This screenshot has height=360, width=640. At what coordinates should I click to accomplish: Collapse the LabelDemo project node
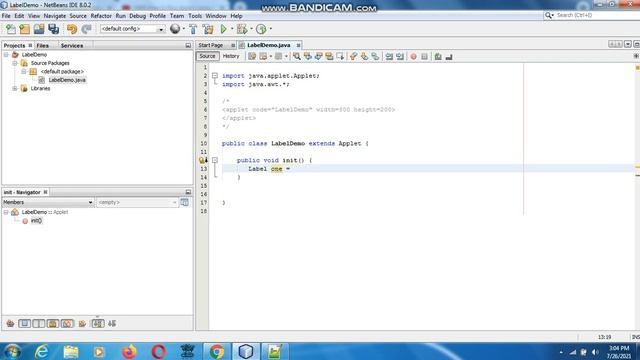coord(6,55)
